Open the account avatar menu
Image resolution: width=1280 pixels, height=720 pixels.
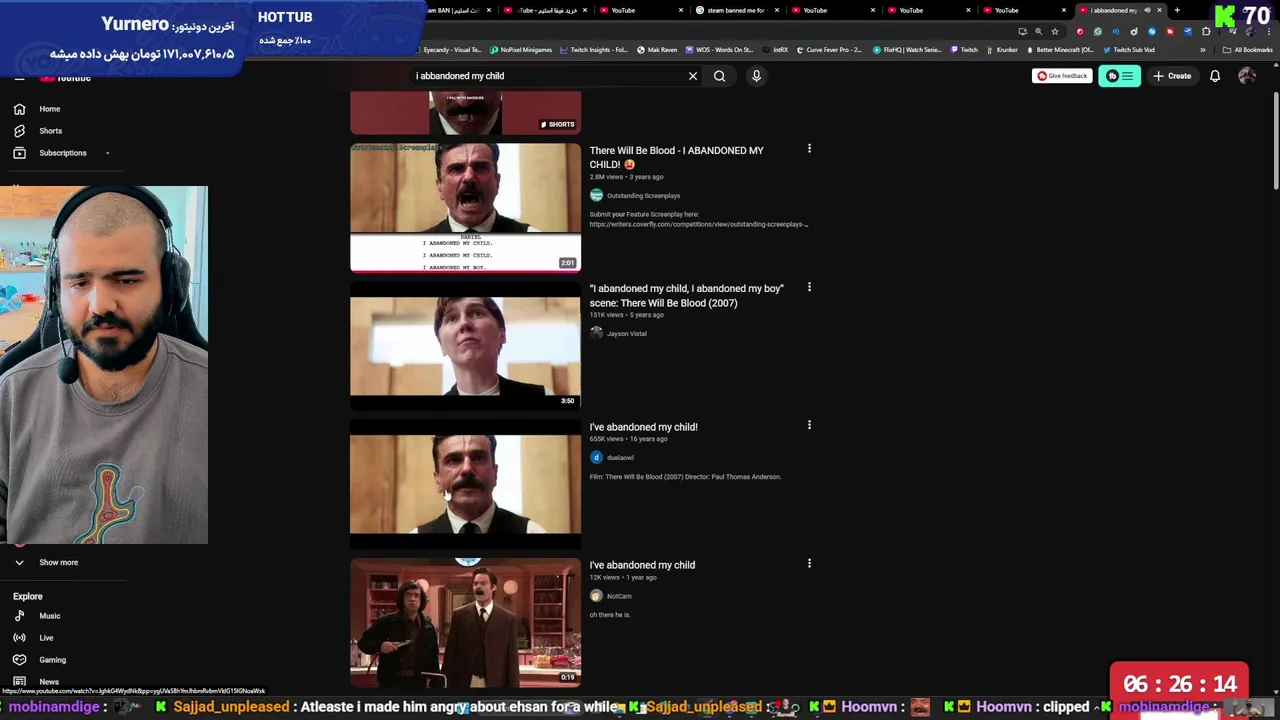click(1247, 76)
